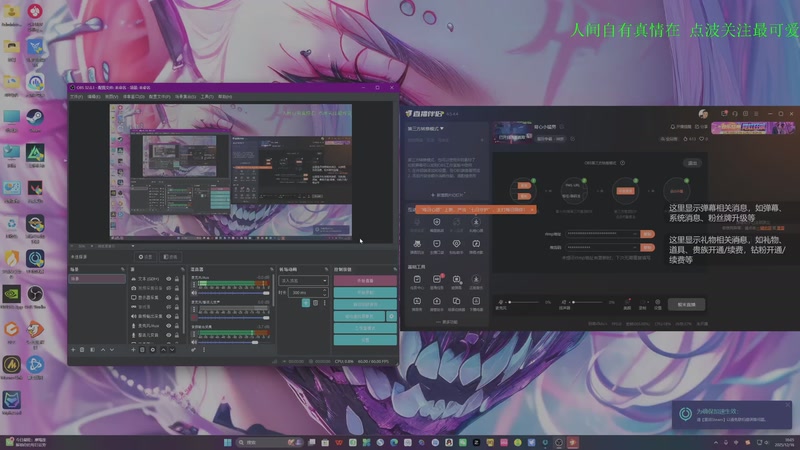Viewport: 800px width, 450px height.
Task: Open the 编辑(E) menu in OBS
Action: coord(94,96)
